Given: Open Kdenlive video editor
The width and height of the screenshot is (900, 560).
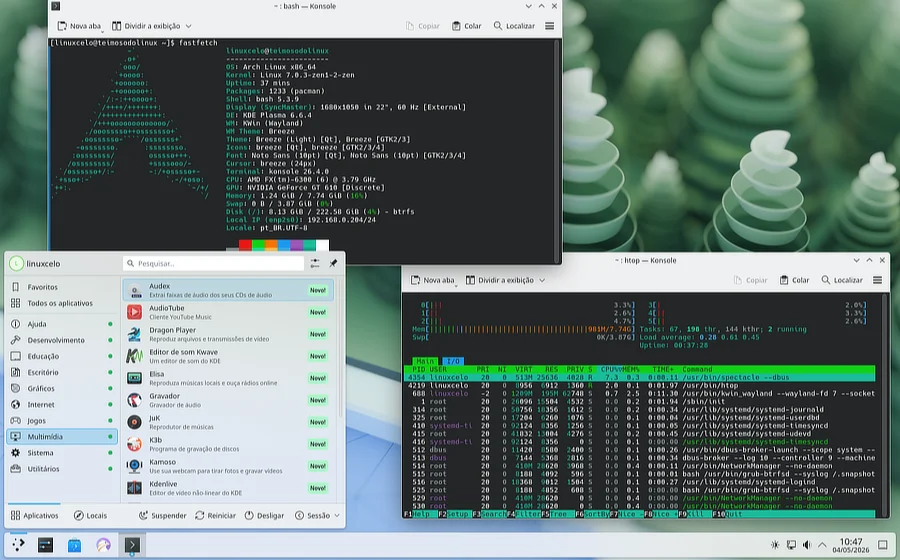Looking at the screenshot, I should 228,488.
